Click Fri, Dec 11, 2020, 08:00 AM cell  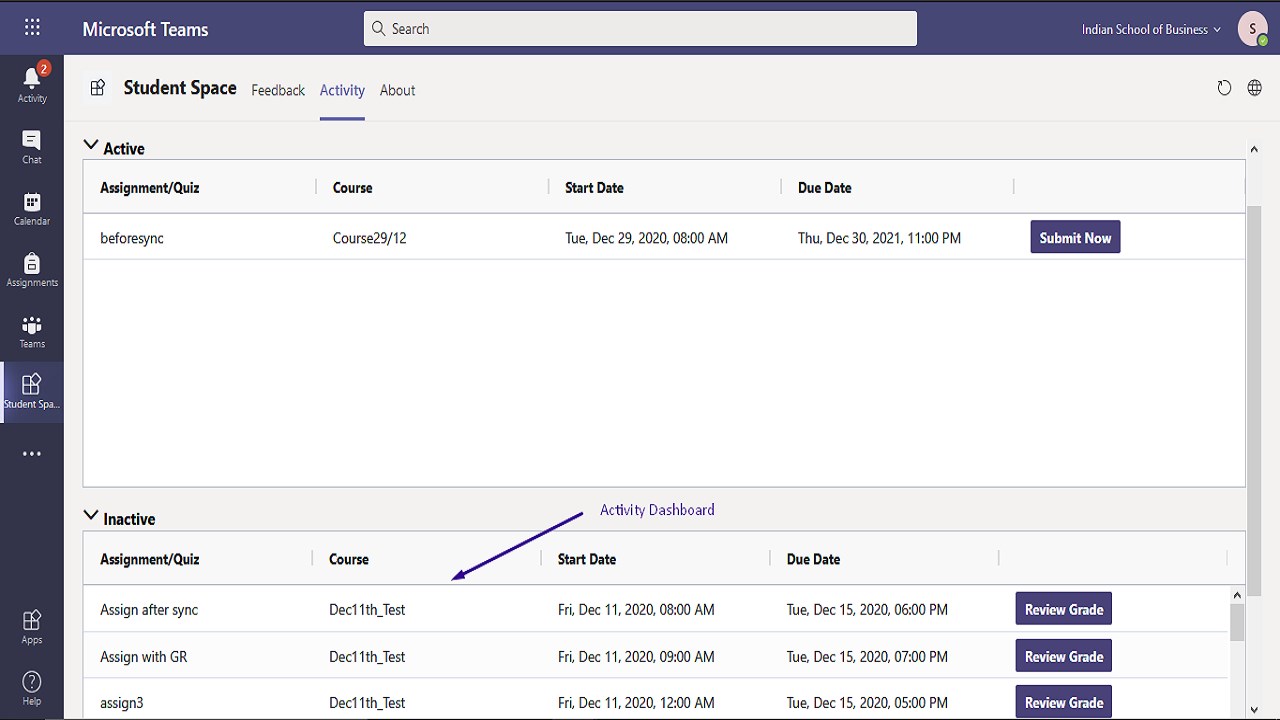coord(636,610)
